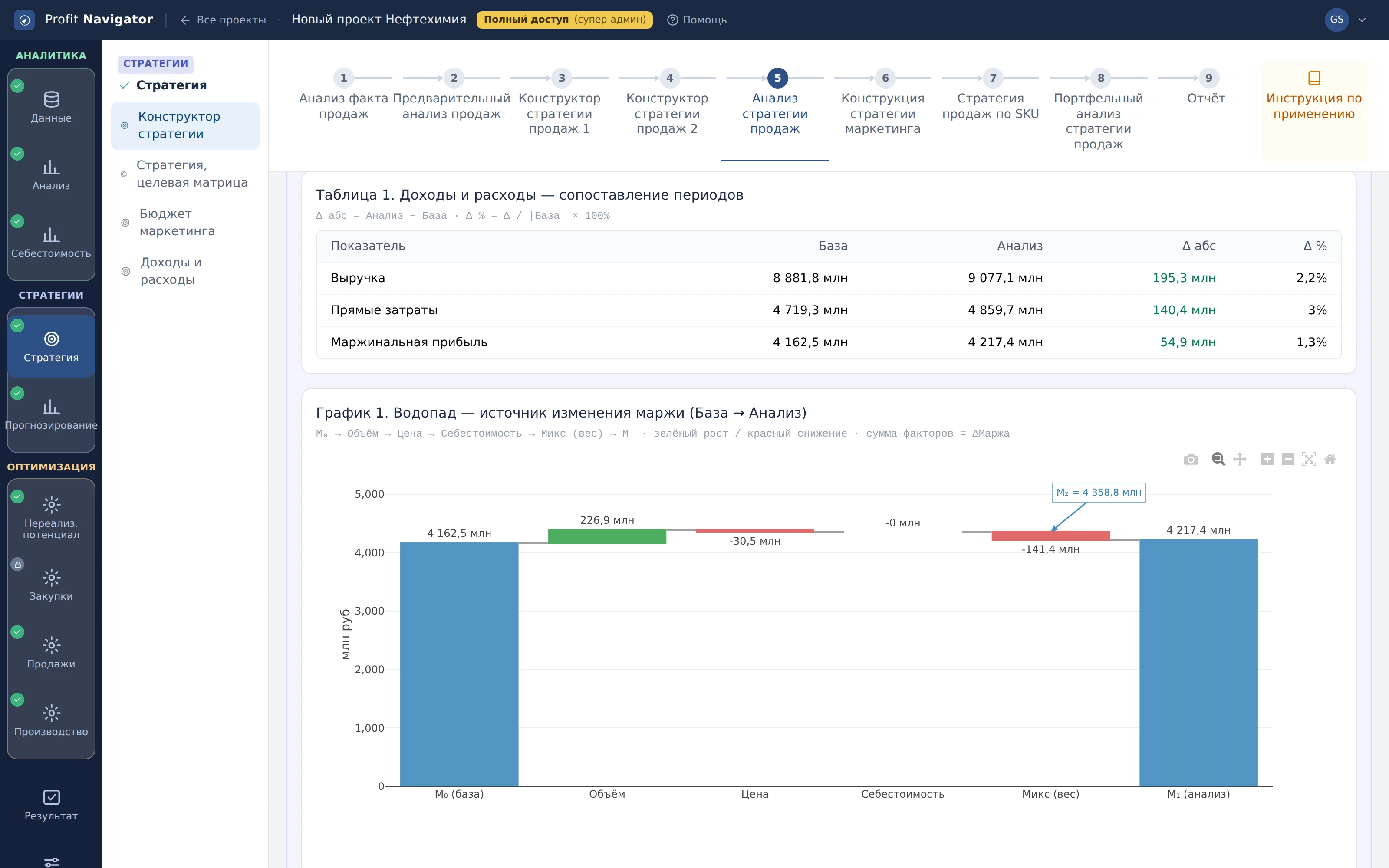Reset chart axes with home icon
This screenshot has height=868, width=1389.
tap(1330, 459)
